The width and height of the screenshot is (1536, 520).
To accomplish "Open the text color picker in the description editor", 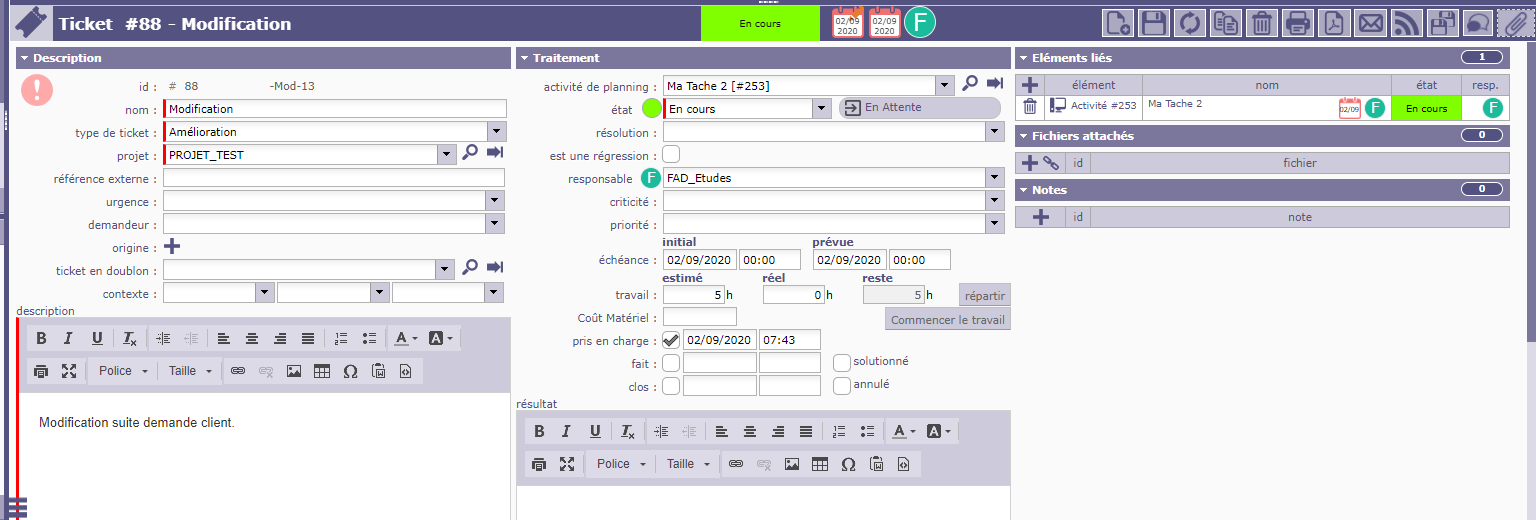I will coord(406,338).
